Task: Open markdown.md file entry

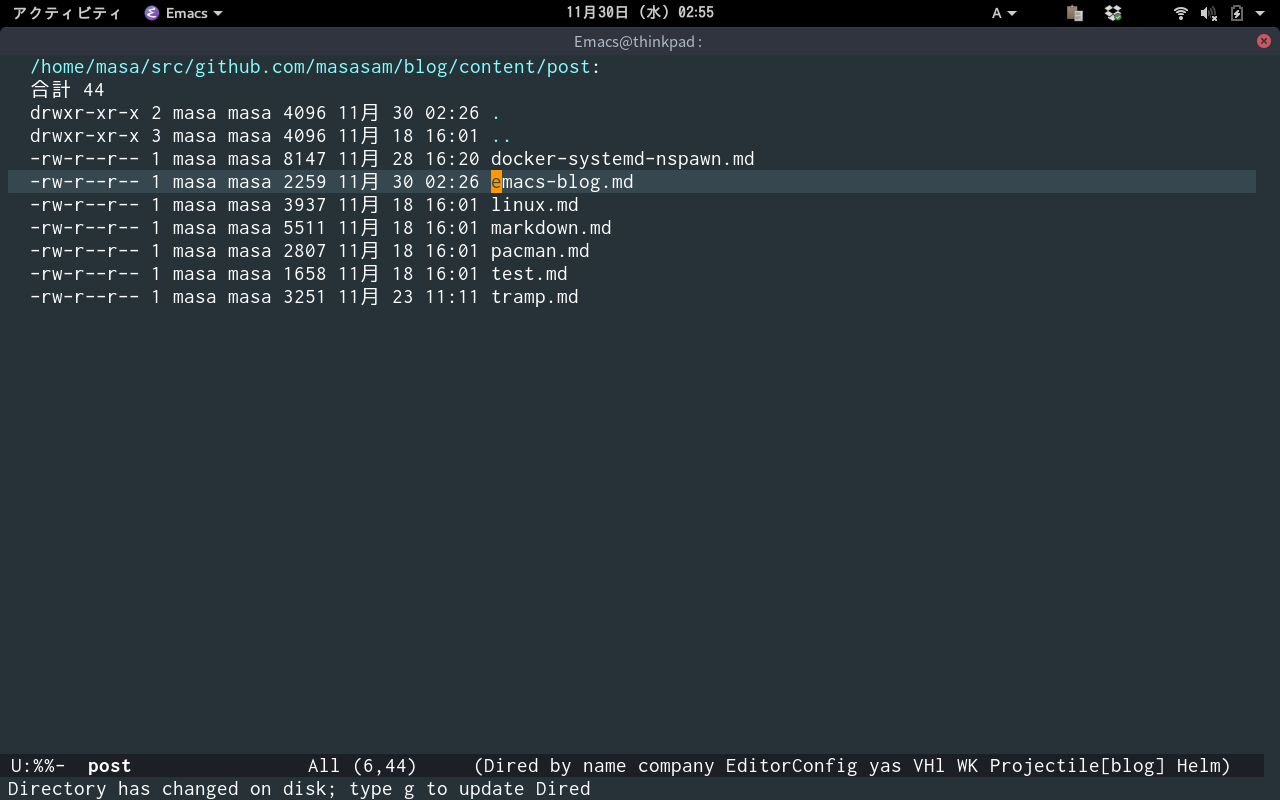Action: (551, 228)
